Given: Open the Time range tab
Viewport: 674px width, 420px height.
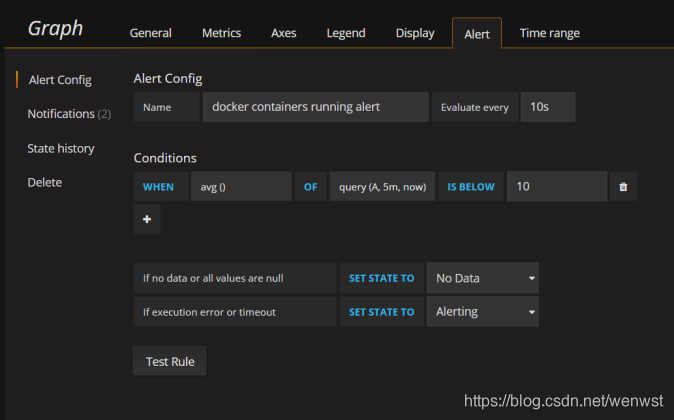Looking at the screenshot, I should click(x=549, y=33).
